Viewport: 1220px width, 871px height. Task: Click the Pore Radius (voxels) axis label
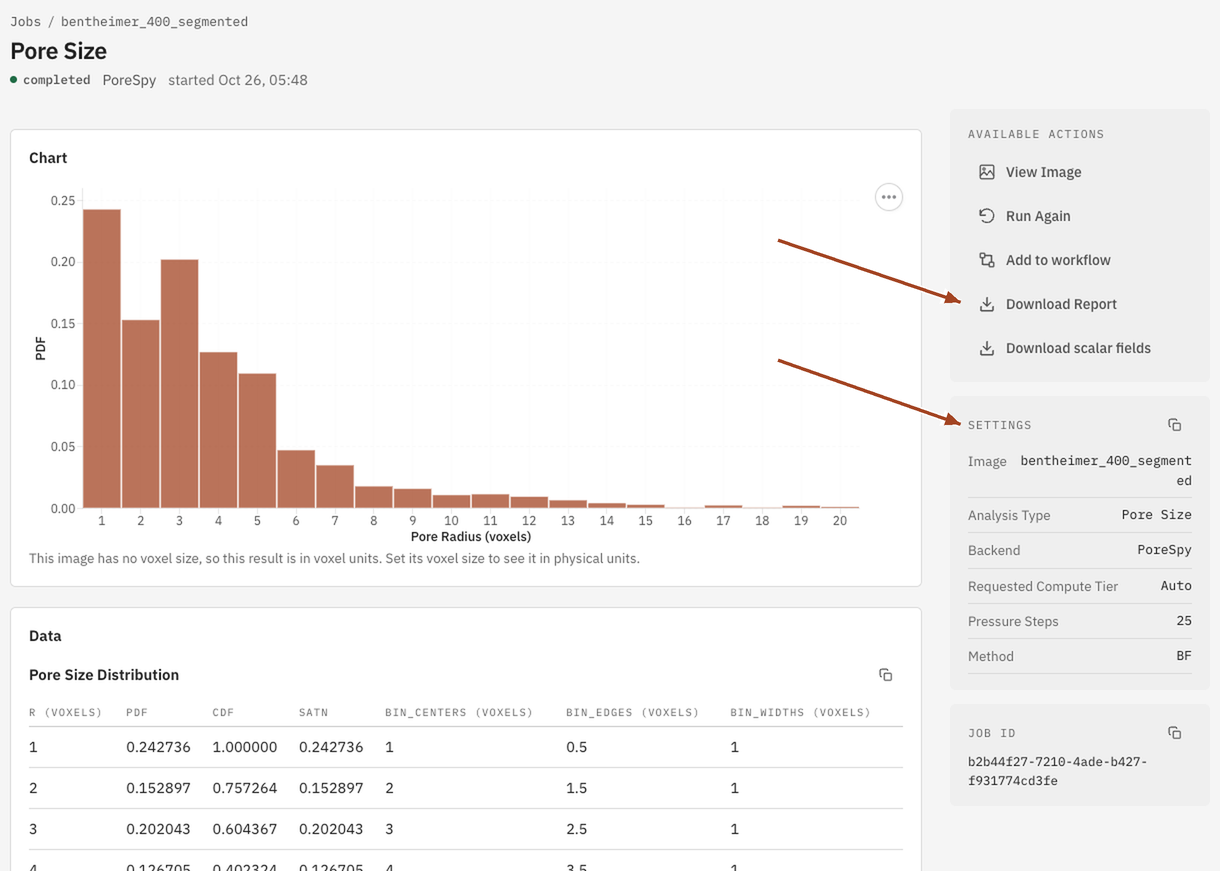(471, 537)
